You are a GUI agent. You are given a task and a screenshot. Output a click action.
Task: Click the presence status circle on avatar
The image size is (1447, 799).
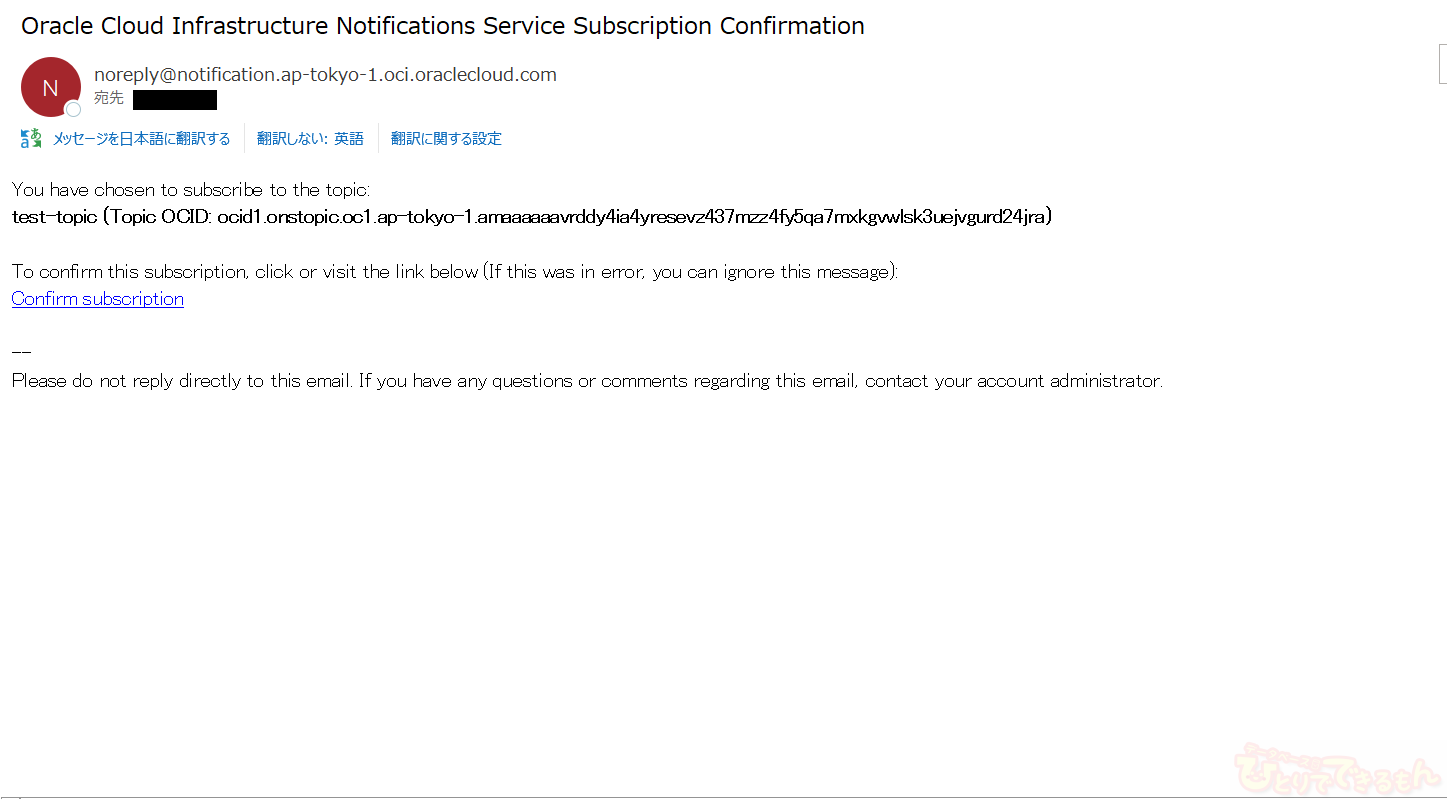point(73,109)
